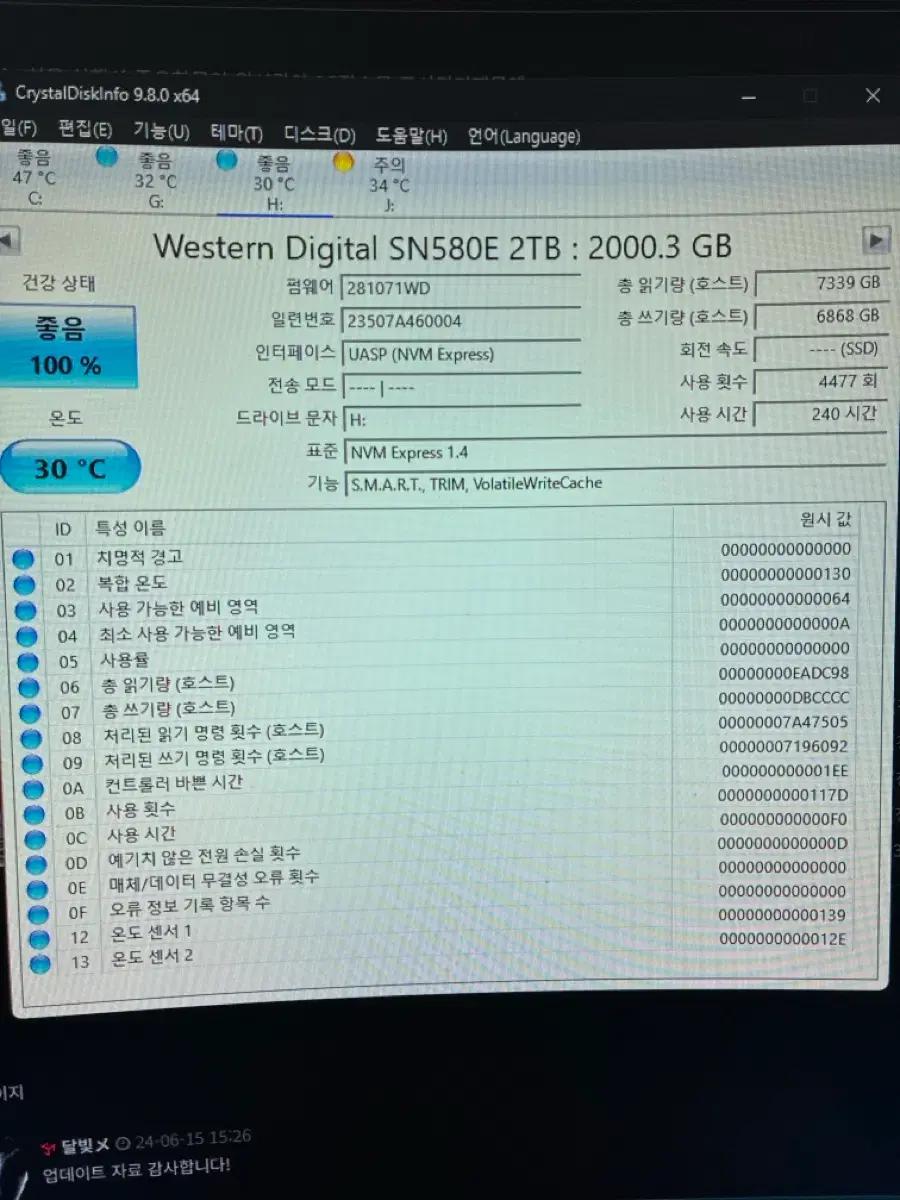Click status icon of 예기치 않은 전원 손실 횟수 row
The image size is (900, 1200).
coord(36,864)
